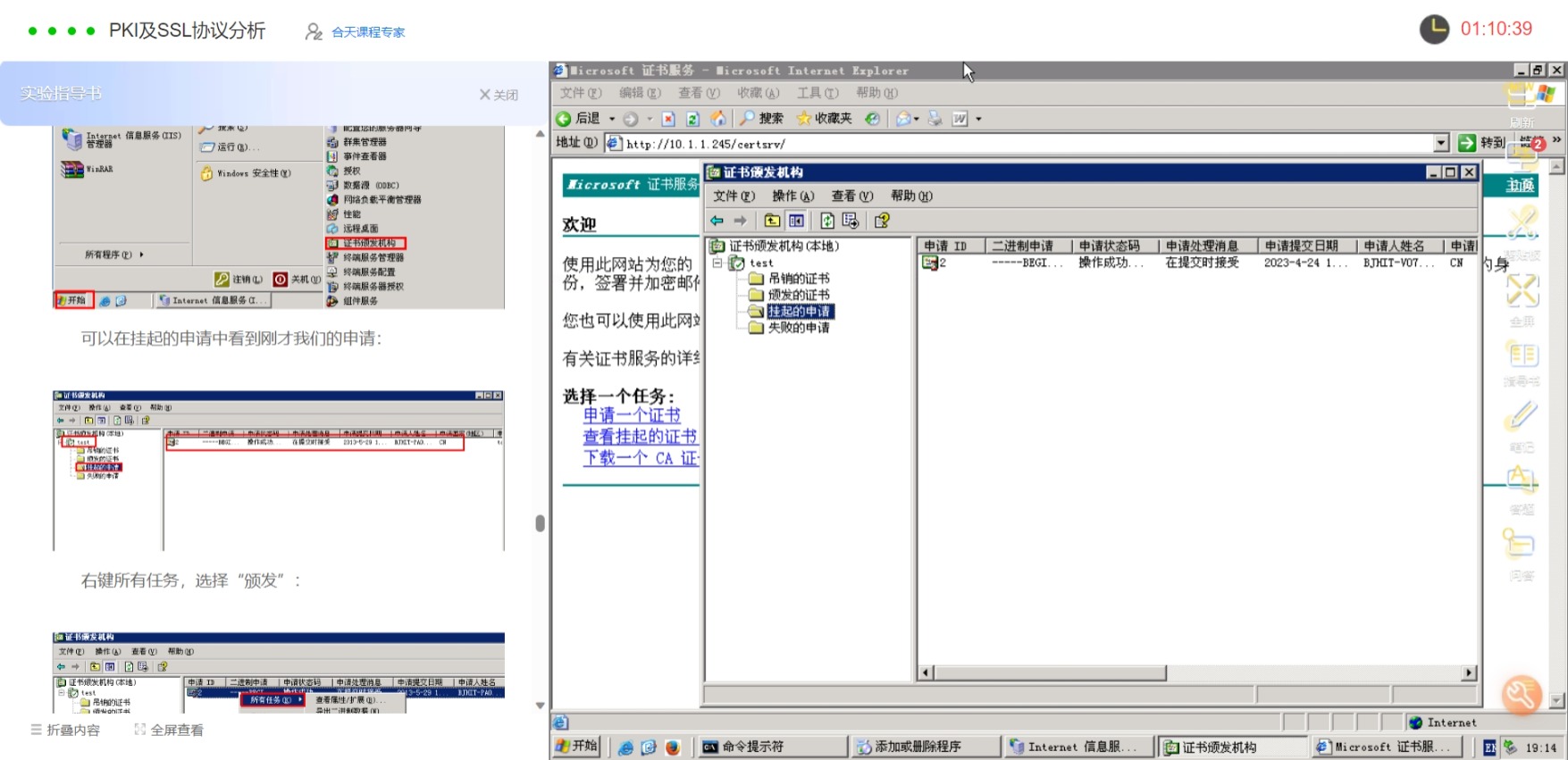Click IE Refresh page icon
Viewport: 1568px width, 760px height.
[692, 119]
